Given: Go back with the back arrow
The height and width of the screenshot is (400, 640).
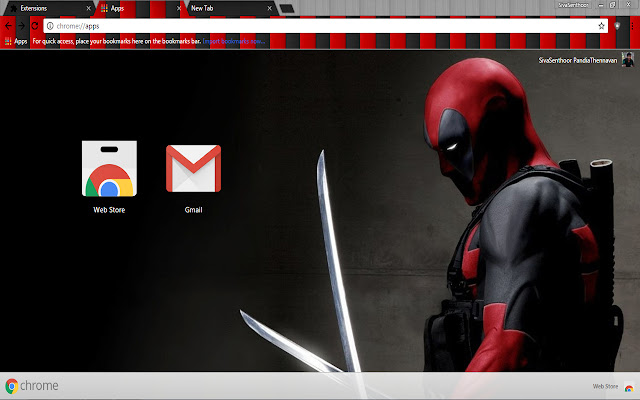Looking at the screenshot, I should (x=8, y=26).
